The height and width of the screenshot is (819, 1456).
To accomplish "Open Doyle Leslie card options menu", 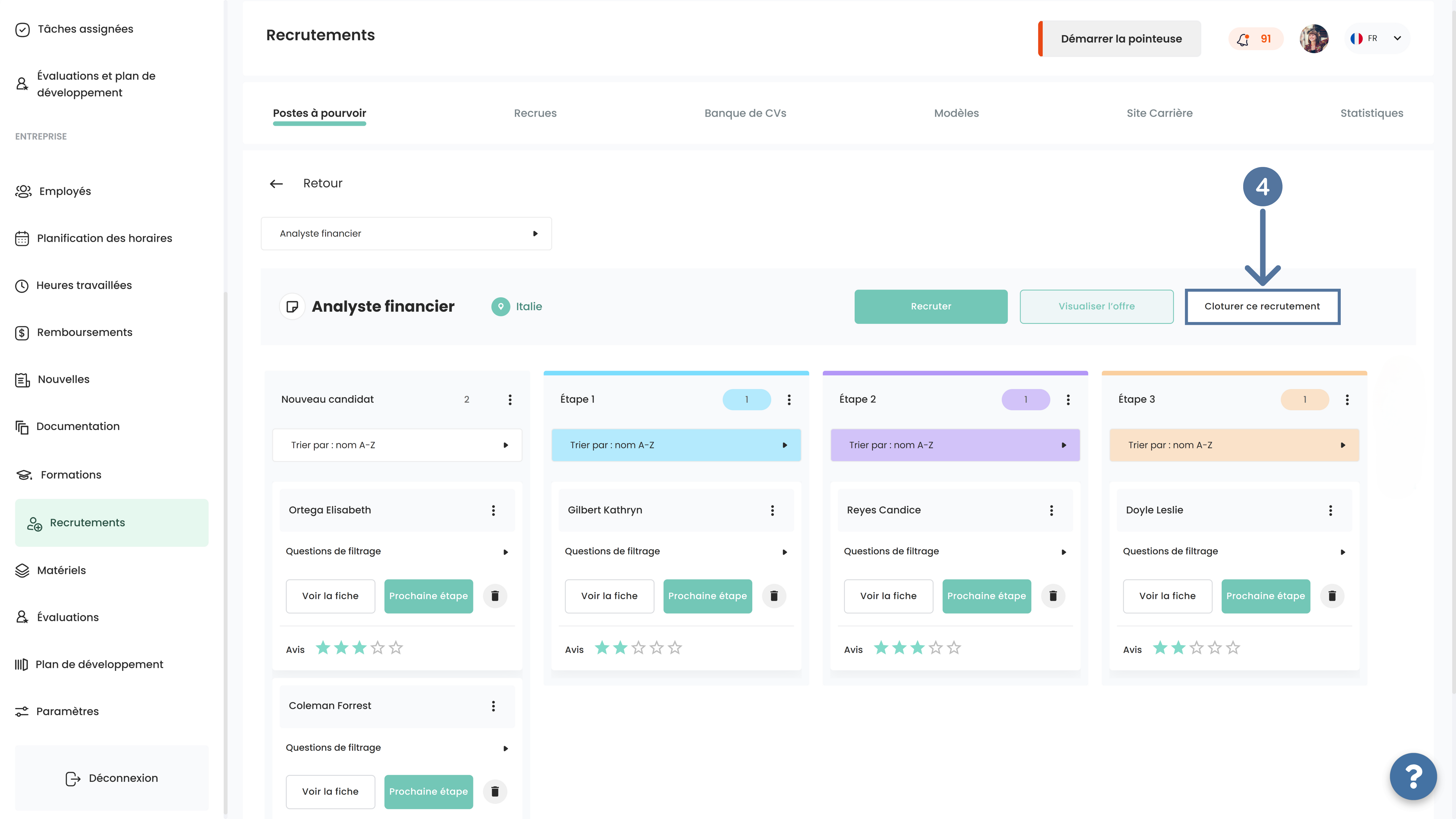I will pyautogui.click(x=1331, y=510).
